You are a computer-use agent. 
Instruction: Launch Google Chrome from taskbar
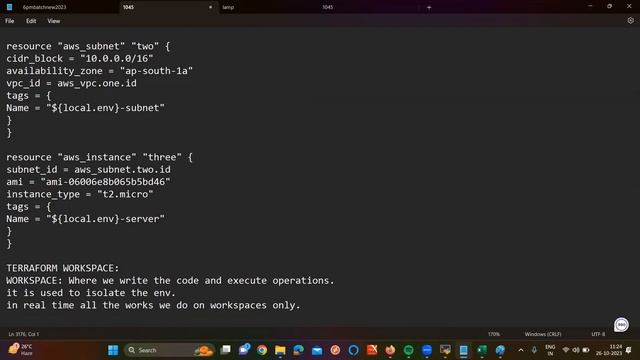coord(262,350)
